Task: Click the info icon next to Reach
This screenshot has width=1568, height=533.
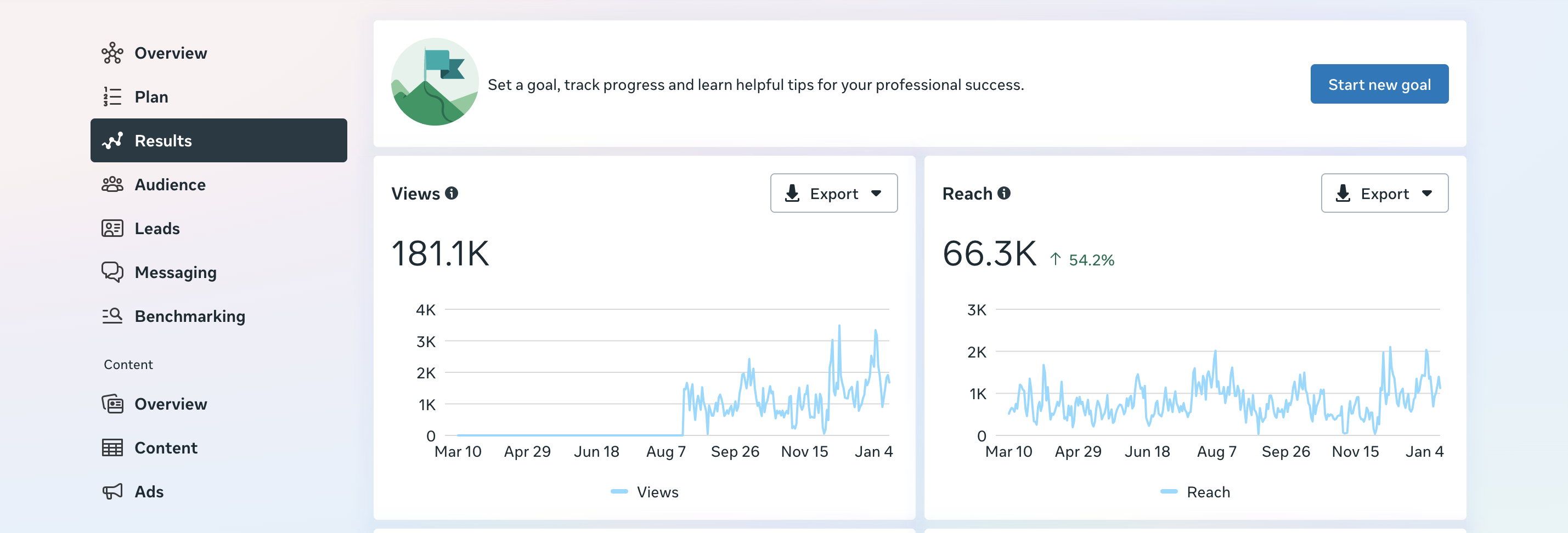Action: pyautogui.click(x=1004, y=193)
